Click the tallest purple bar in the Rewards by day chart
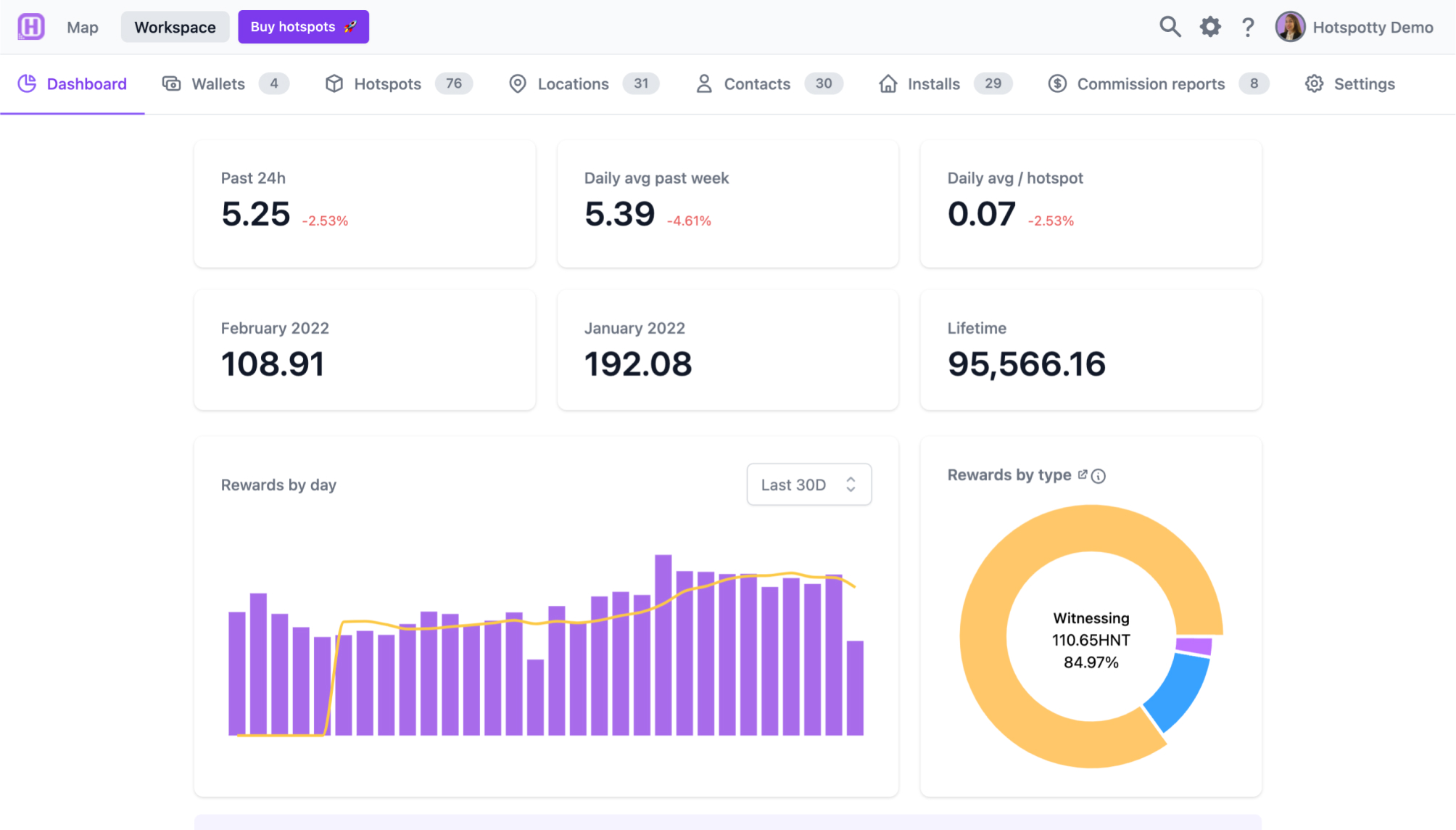Image resolution: width=1456 pixels, height=830 pixels. click(x=663, y=644)
